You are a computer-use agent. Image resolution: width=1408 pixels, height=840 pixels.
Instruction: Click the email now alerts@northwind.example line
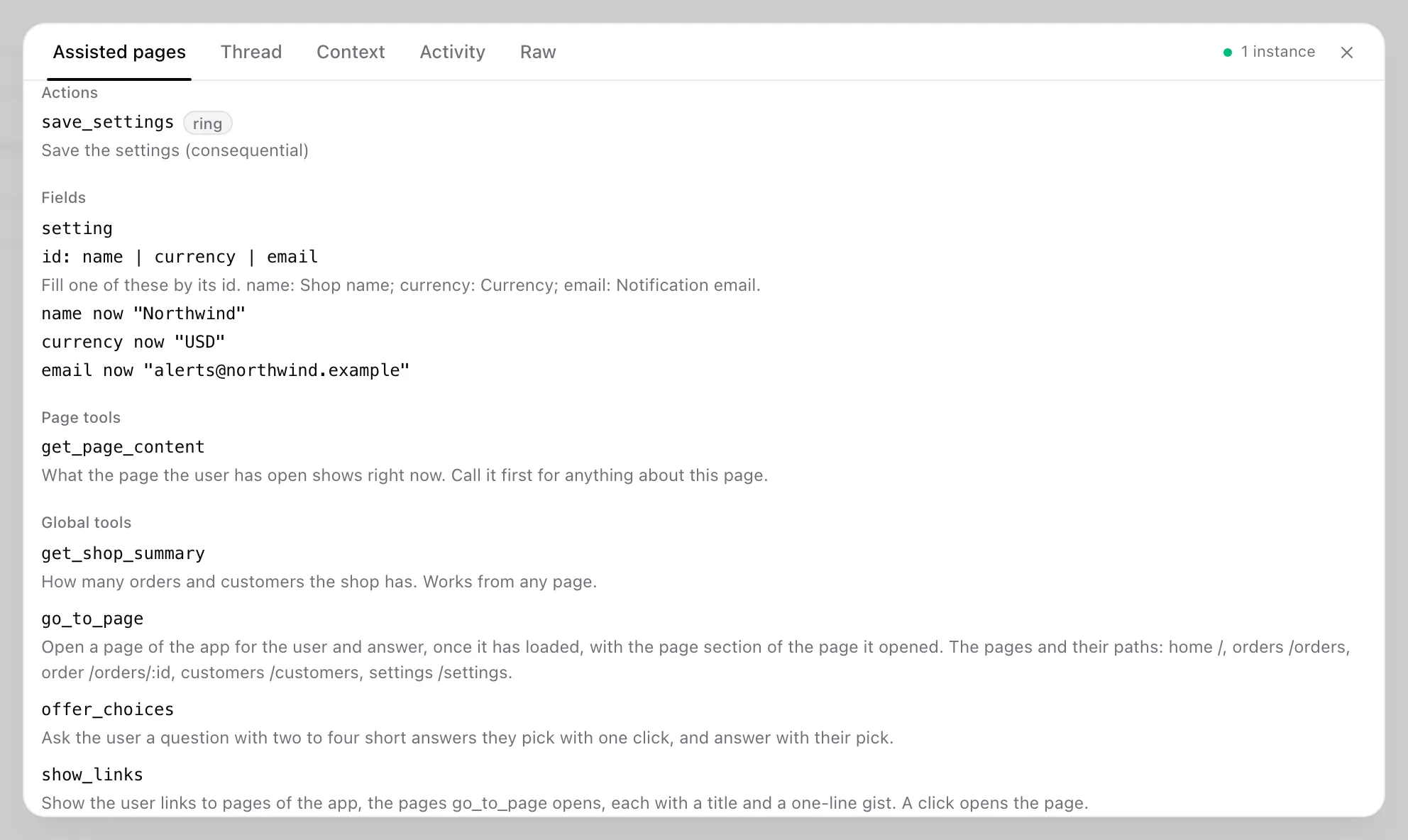point(226,370)
